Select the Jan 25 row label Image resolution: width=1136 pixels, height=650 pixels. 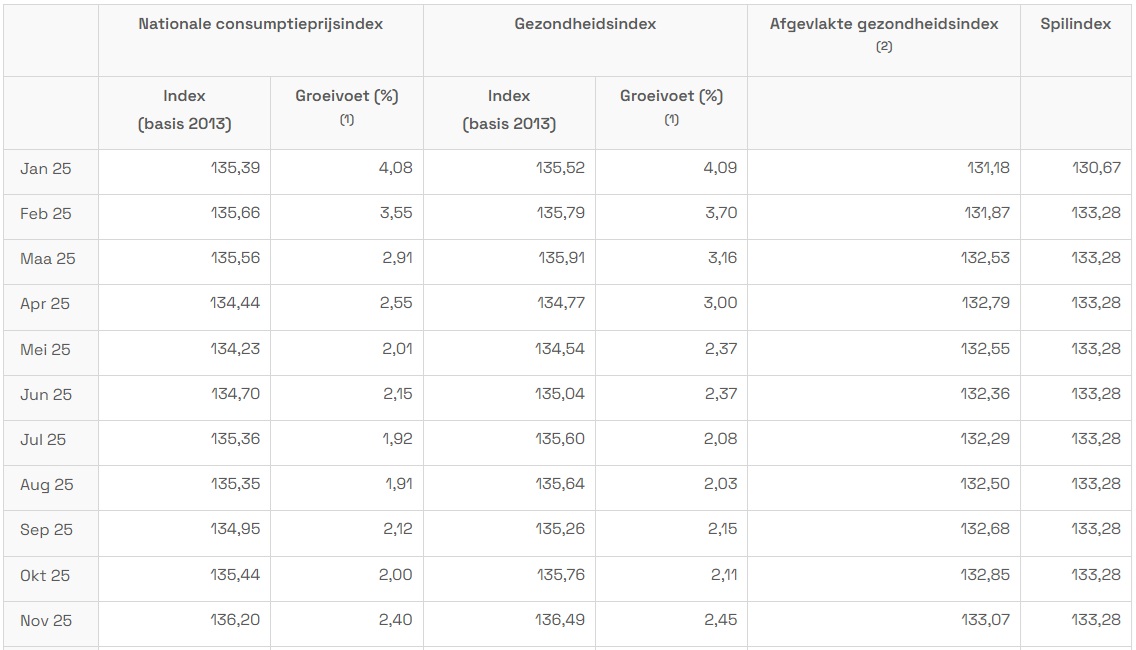click(46, 168)
